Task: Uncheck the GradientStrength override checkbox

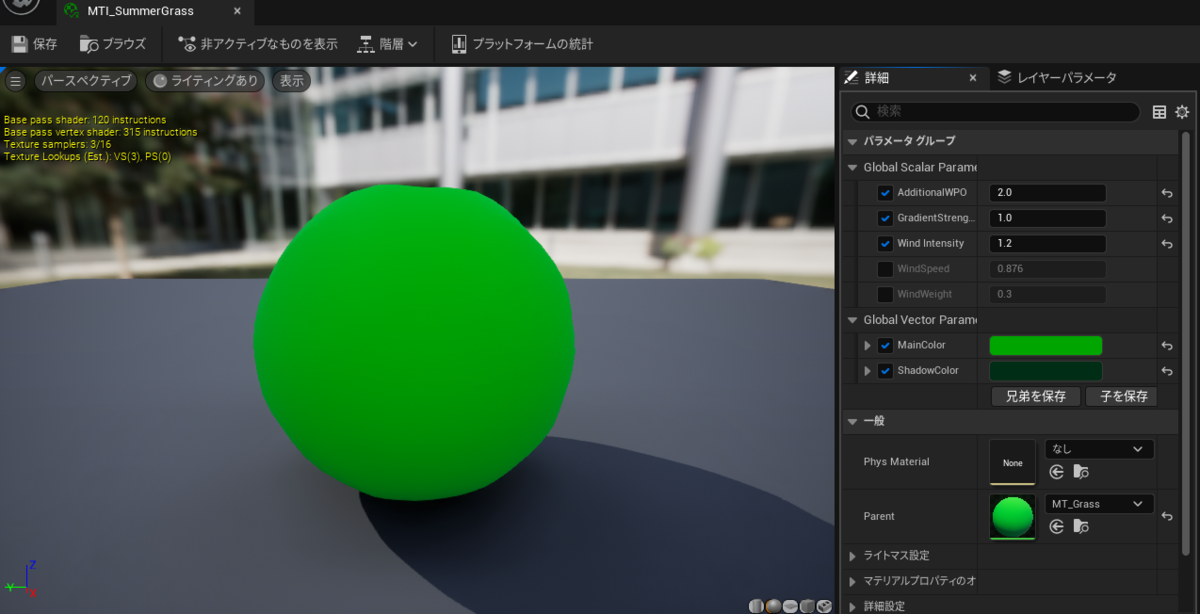Action: 885,218
